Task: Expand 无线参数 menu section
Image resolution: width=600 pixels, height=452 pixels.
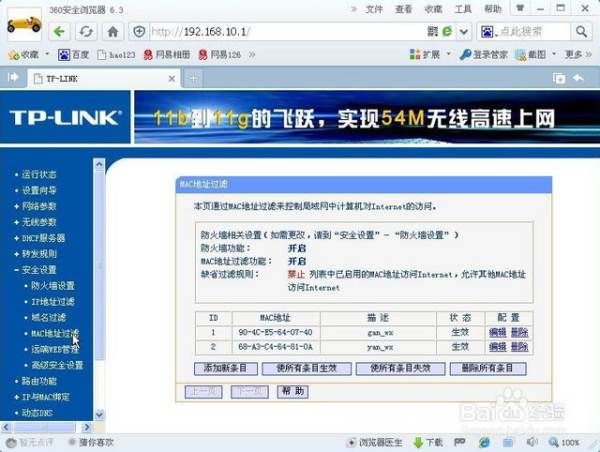Action: click(x=39, y=222)
